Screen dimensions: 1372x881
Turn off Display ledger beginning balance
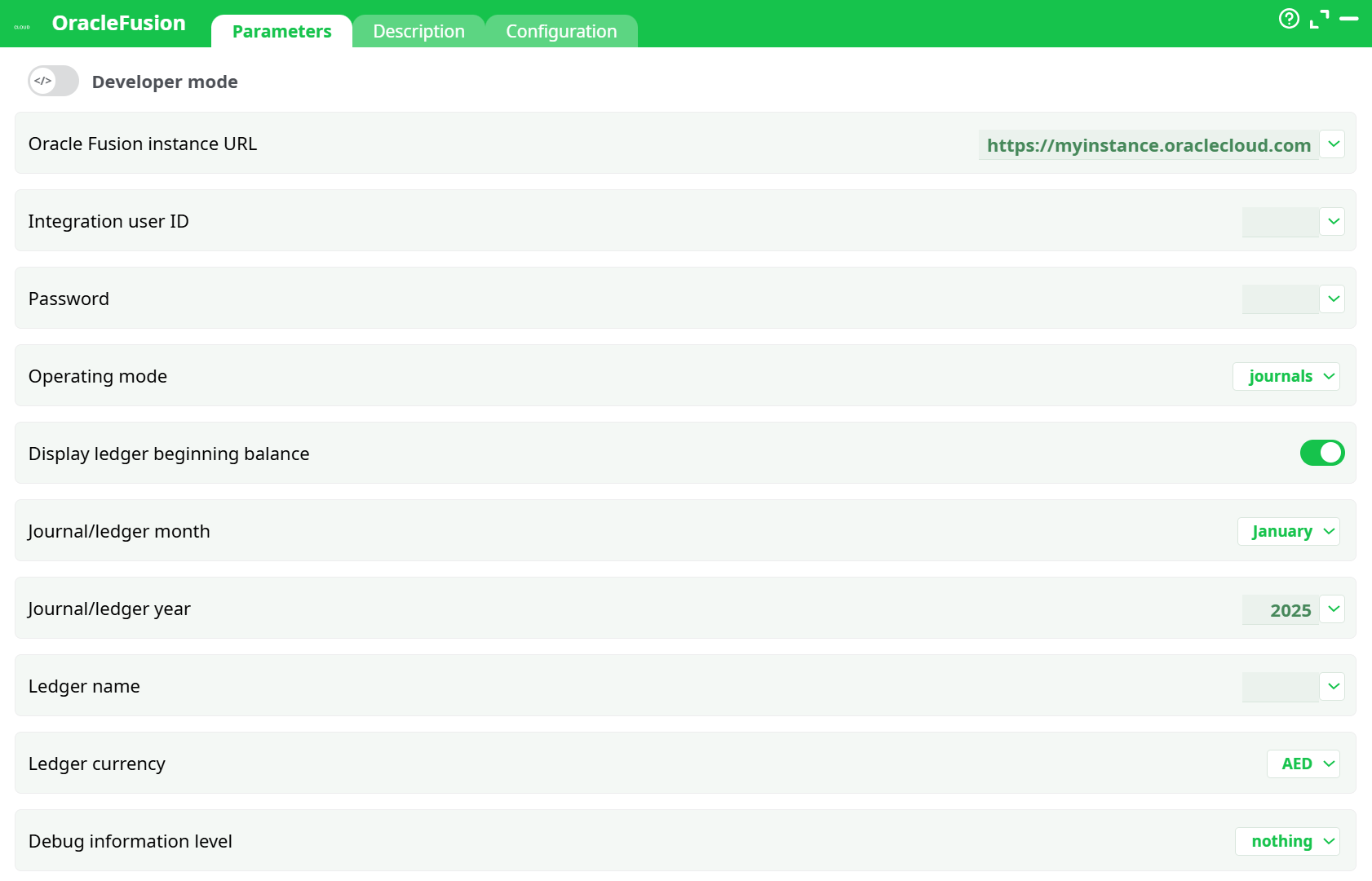(1321, 453)
